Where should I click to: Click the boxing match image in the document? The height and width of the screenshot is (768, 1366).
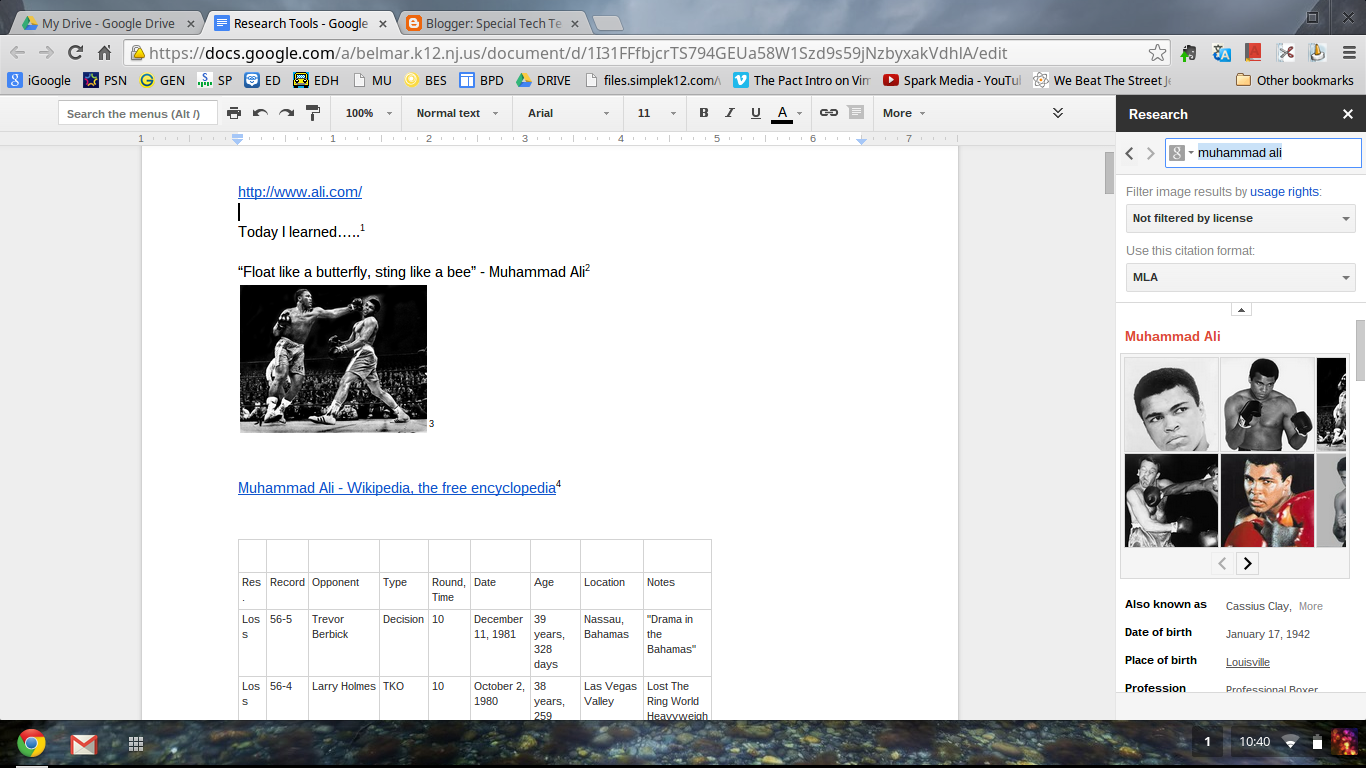point(334,358)
